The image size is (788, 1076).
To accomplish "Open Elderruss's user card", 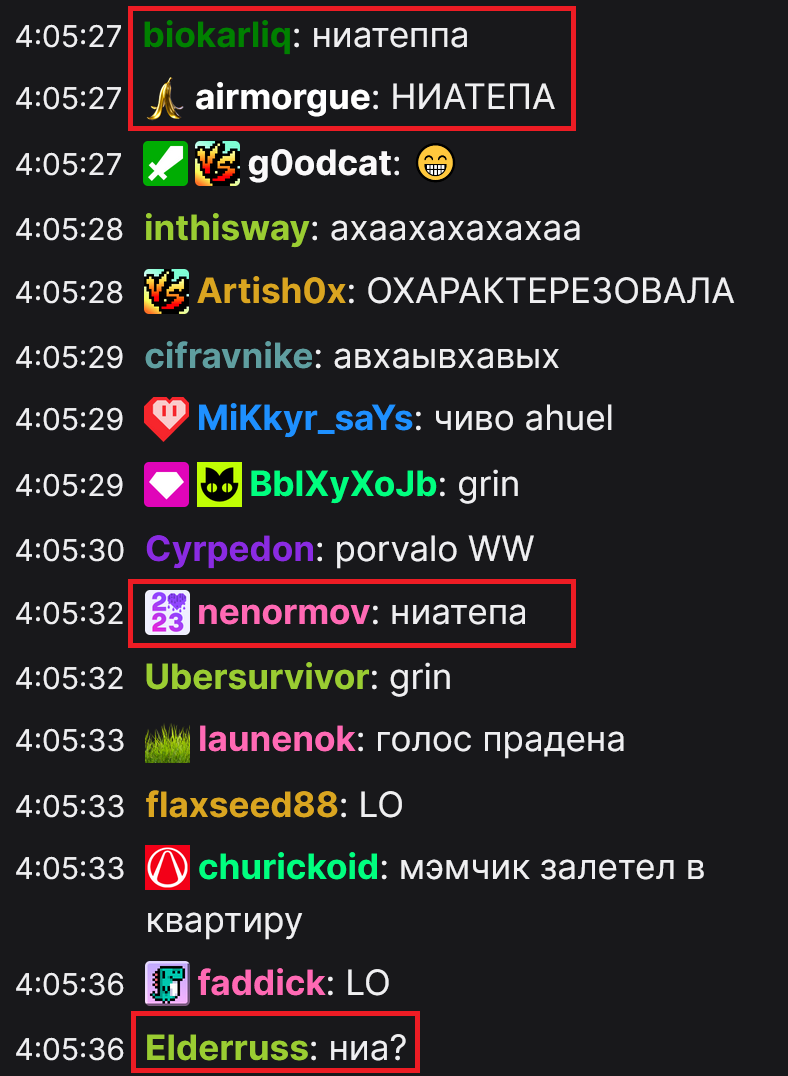I will click(x=227, y=1048).
